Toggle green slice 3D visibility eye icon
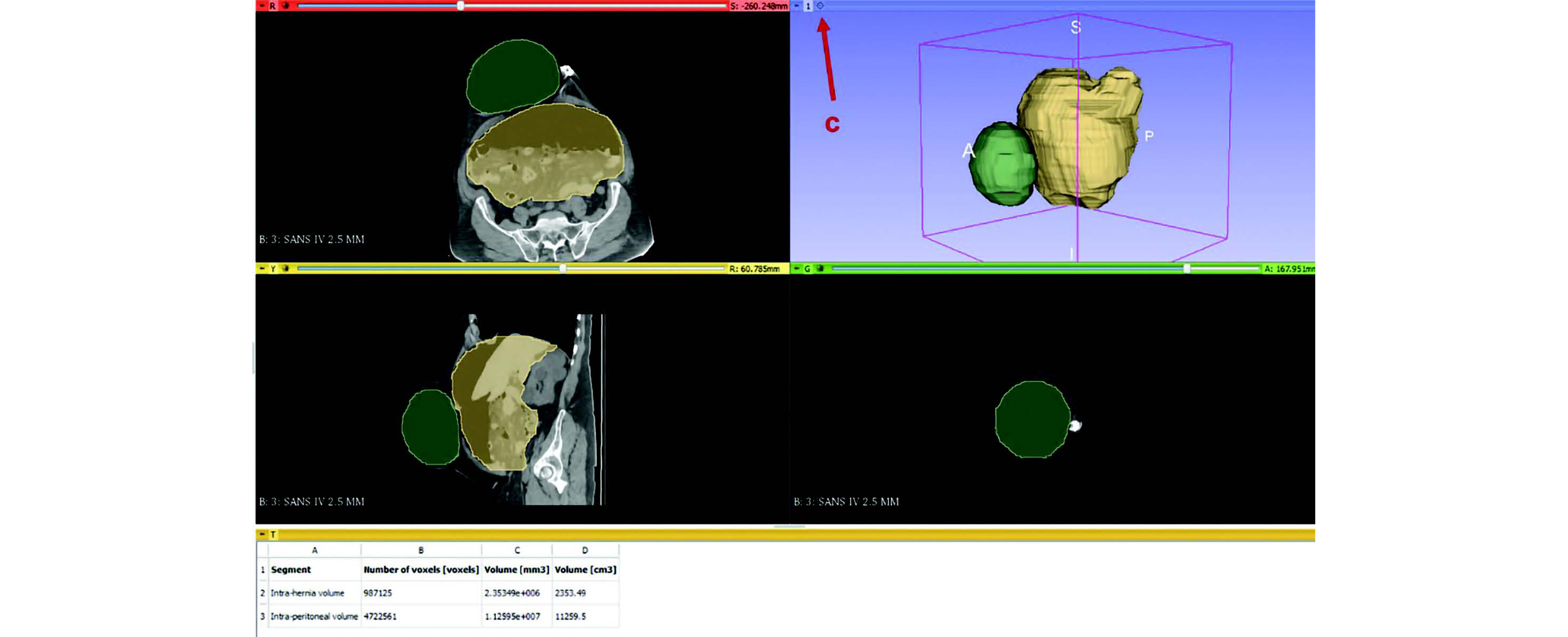This screenshot has width=1568, height=637. tap(820, 269)
